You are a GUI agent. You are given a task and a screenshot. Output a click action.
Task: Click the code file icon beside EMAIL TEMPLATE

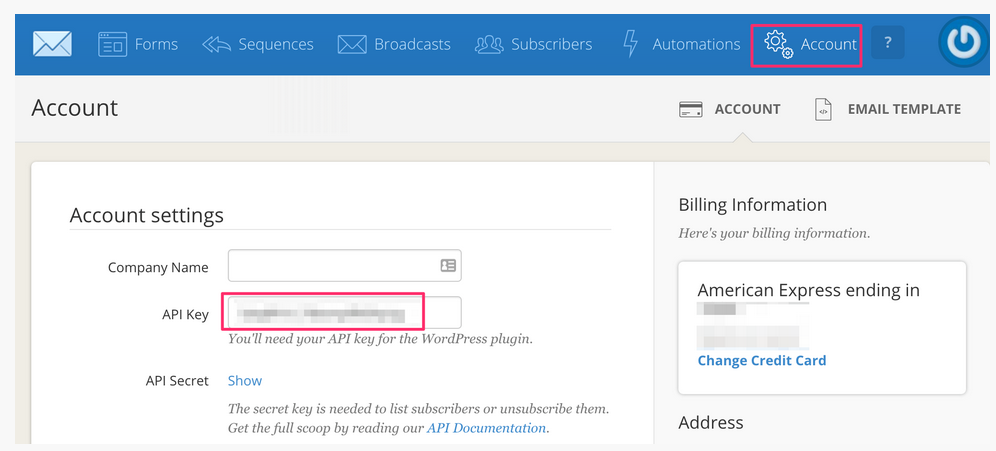coord(823,109)
